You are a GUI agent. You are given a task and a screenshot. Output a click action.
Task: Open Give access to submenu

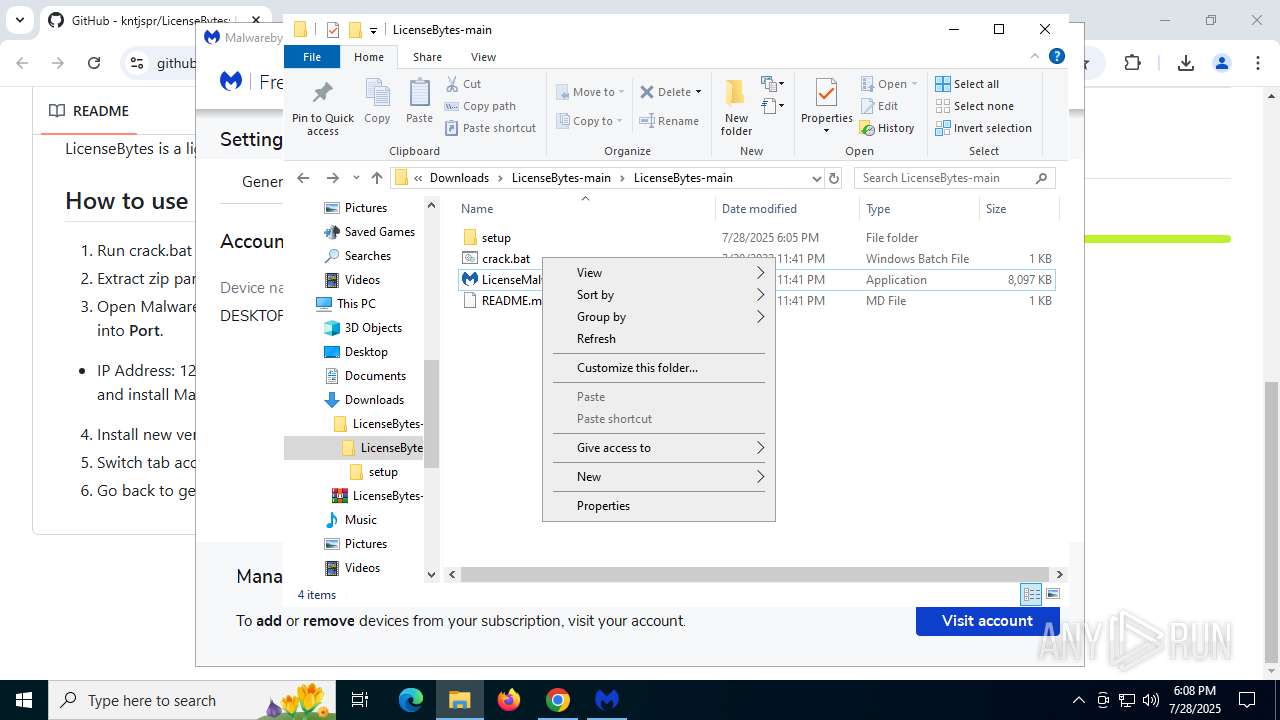tap(659, 448)
